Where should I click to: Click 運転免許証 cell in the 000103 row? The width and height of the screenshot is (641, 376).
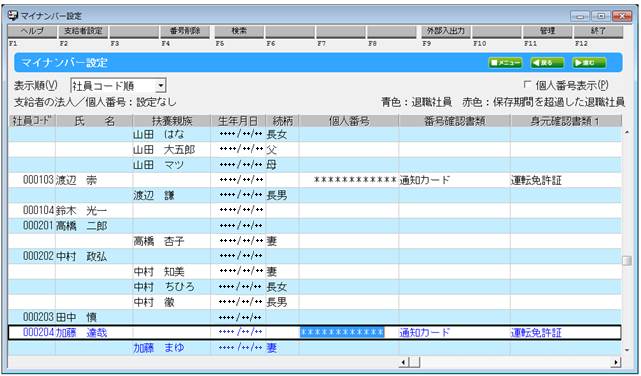click(565, 180)
